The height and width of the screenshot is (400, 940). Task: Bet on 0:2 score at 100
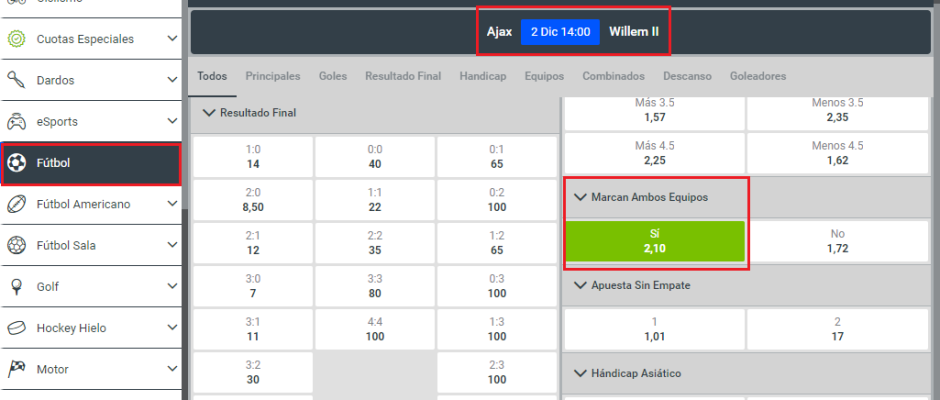[x=497, y=200]
